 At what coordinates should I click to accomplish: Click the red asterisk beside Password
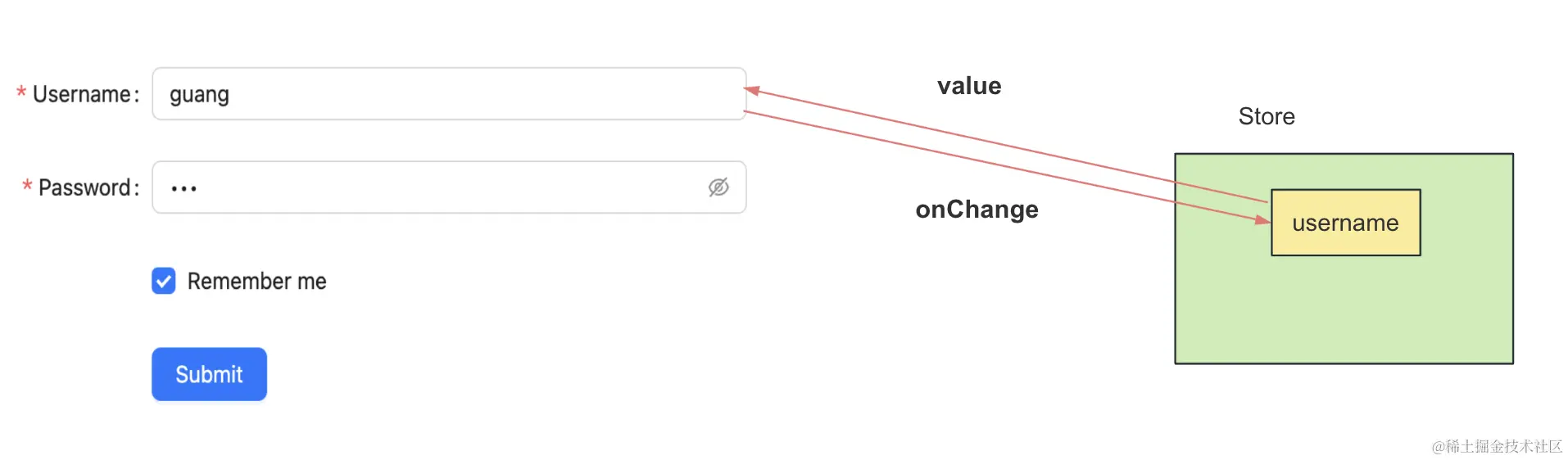(27, 186)
